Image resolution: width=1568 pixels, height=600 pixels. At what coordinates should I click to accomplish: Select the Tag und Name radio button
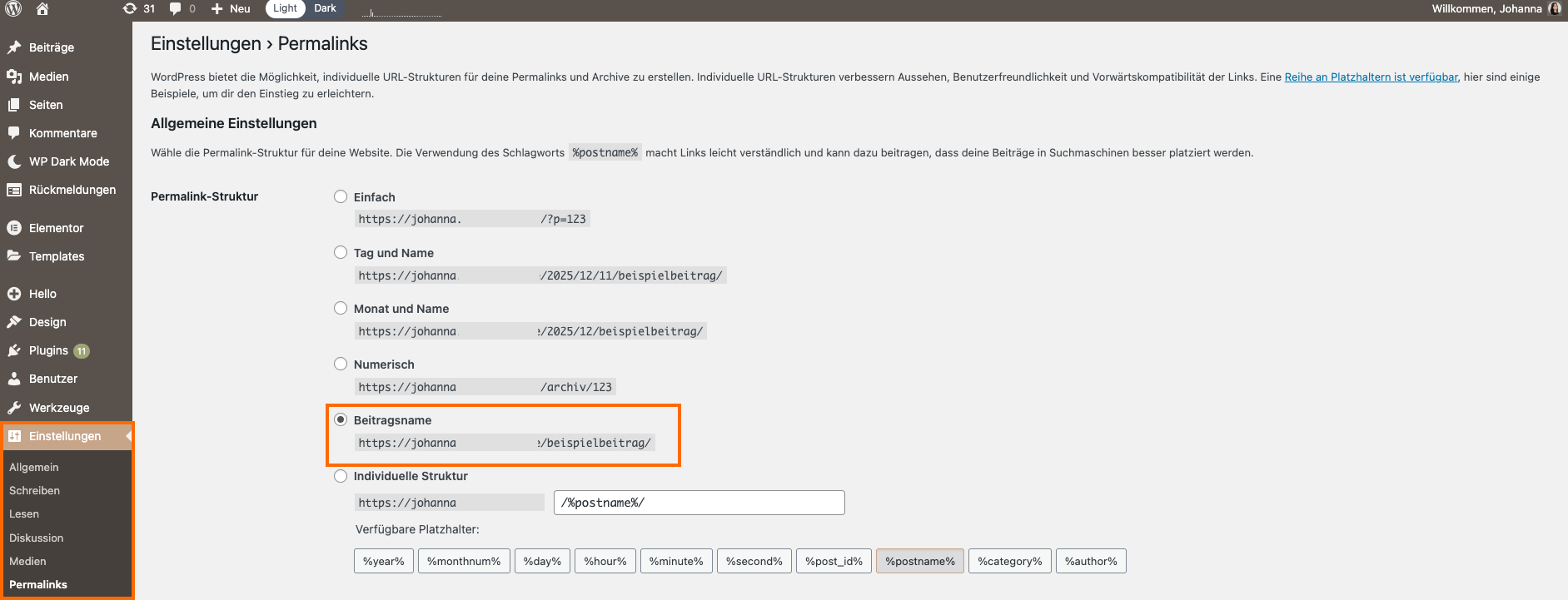point(341,253)
